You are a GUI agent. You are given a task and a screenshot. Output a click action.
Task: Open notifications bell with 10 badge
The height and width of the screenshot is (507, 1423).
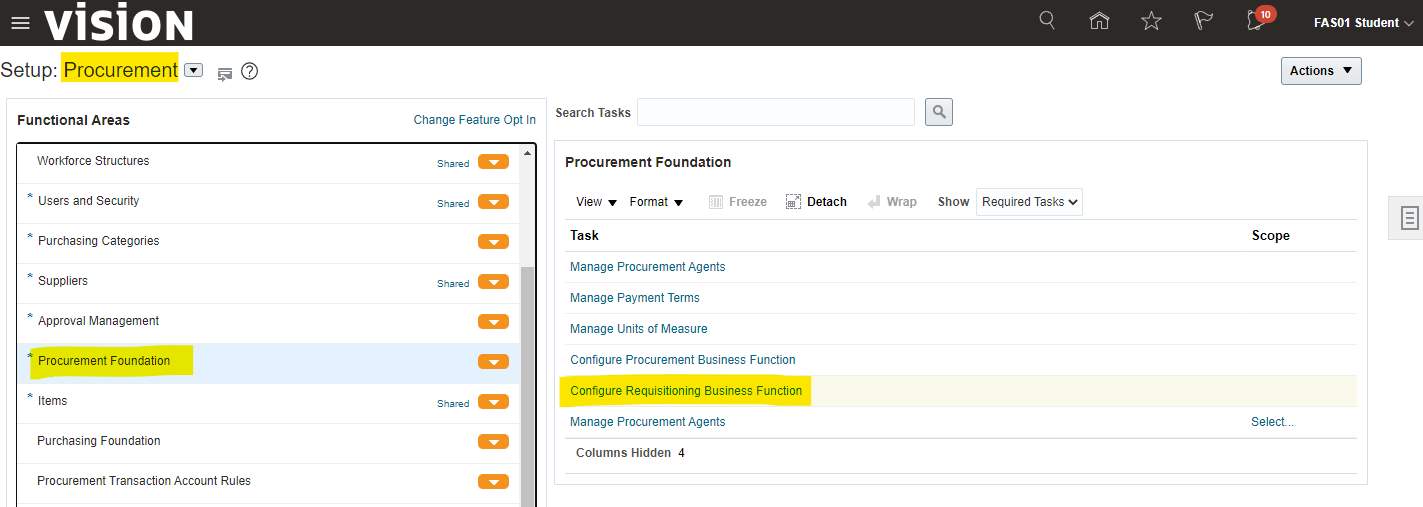[x=1258, y=21]
